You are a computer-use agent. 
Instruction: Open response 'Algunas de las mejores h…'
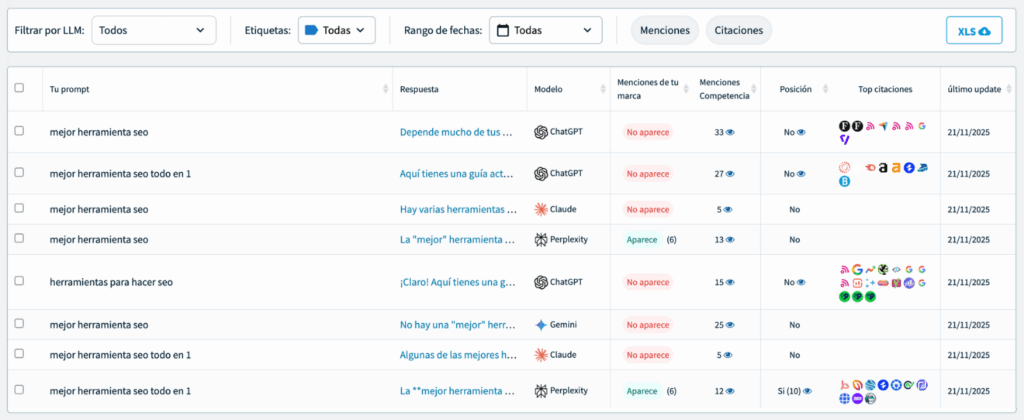tap(458, 355)
